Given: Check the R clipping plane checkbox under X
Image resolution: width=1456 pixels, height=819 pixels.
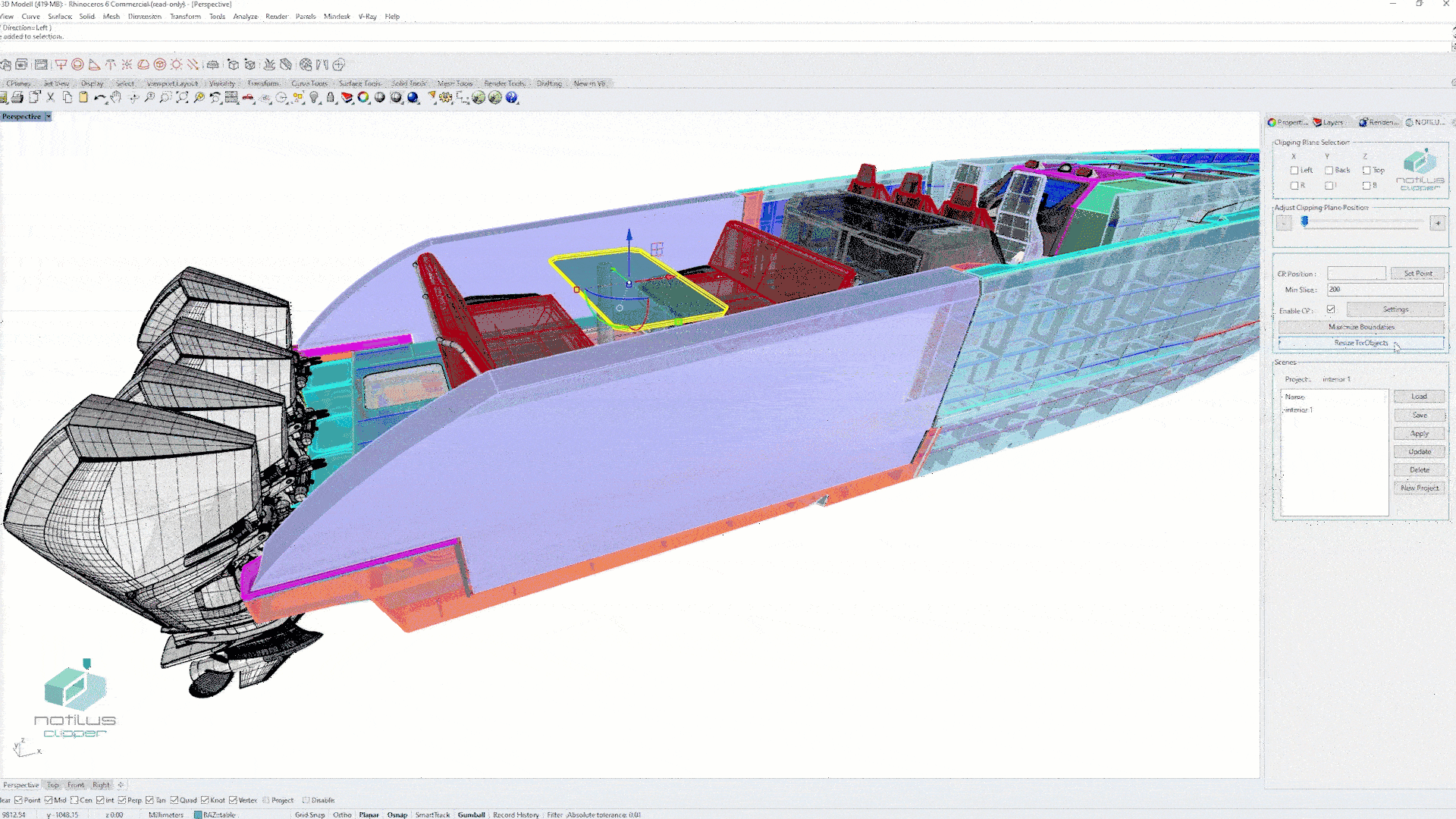Looking at the screenshot, I should click(x=1294, y=186).
